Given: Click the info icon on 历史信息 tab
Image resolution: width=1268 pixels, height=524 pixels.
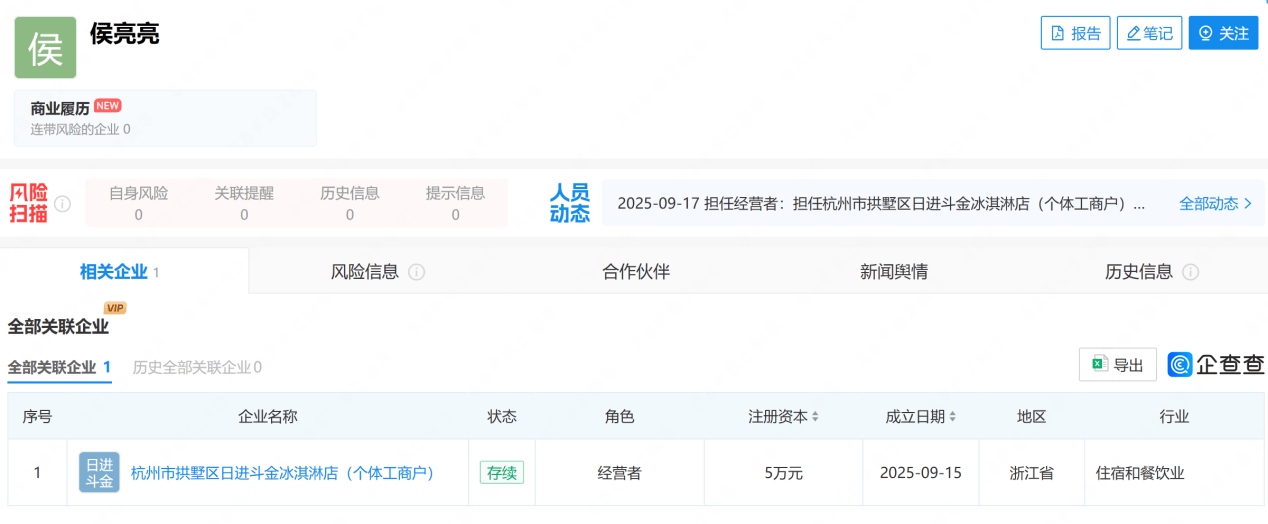Looking at the screenshot, I should coord(1190,272).
